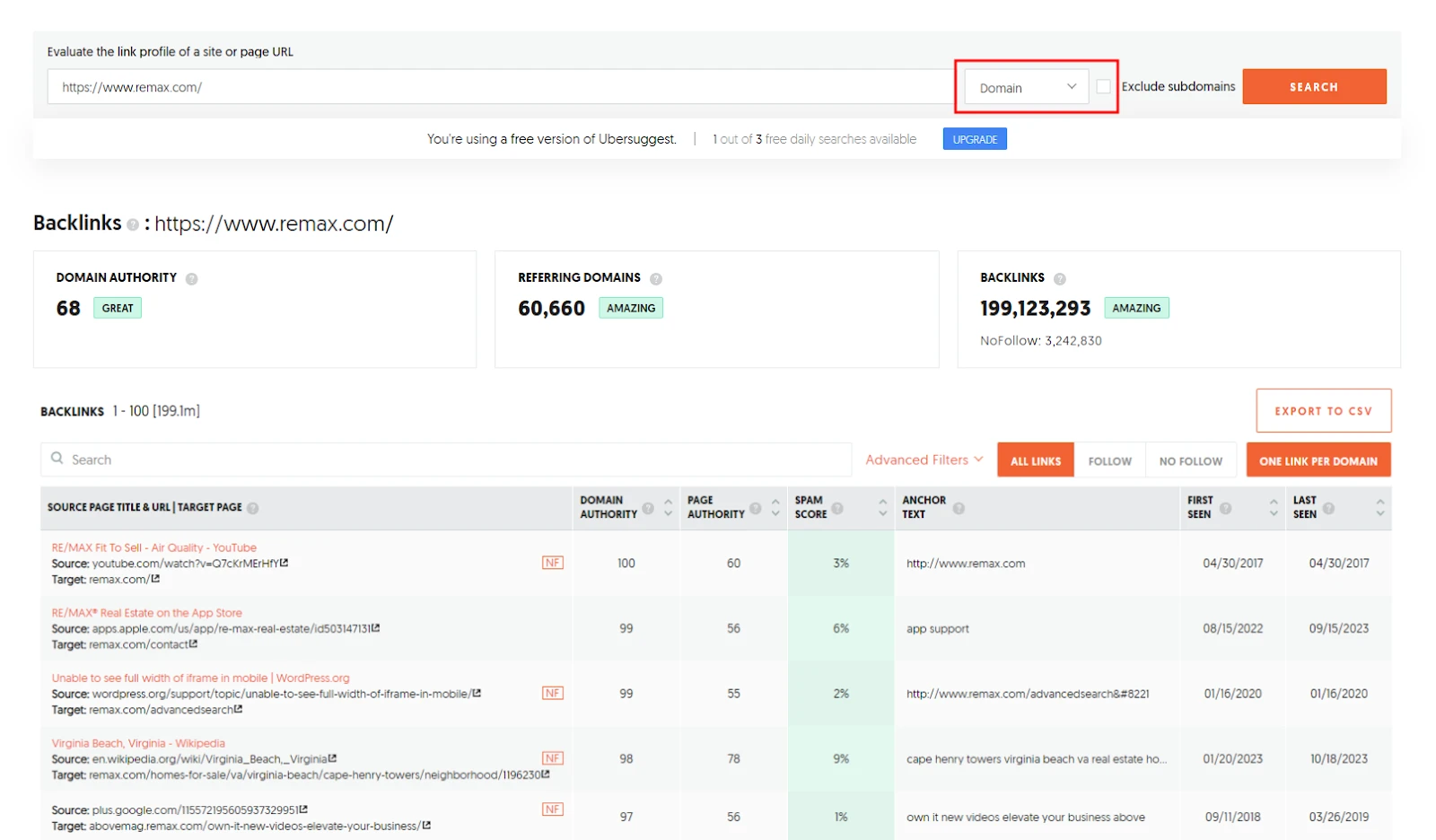Open apps.apple.com source external link icon
1436x840 pixels.
point(376,628)
